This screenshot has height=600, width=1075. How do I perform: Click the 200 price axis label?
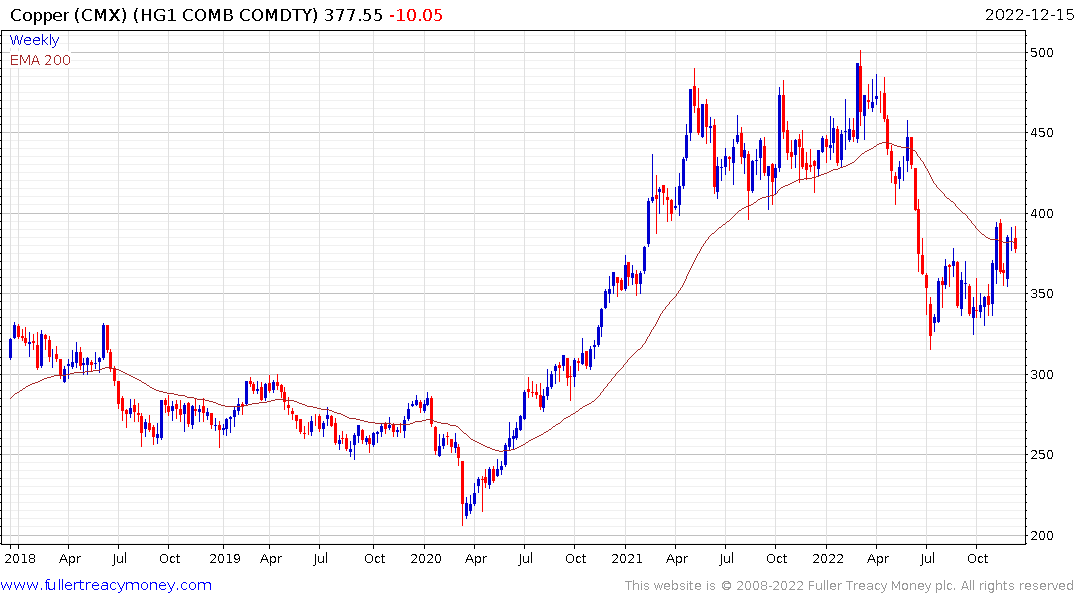[x=1041, y=536]
